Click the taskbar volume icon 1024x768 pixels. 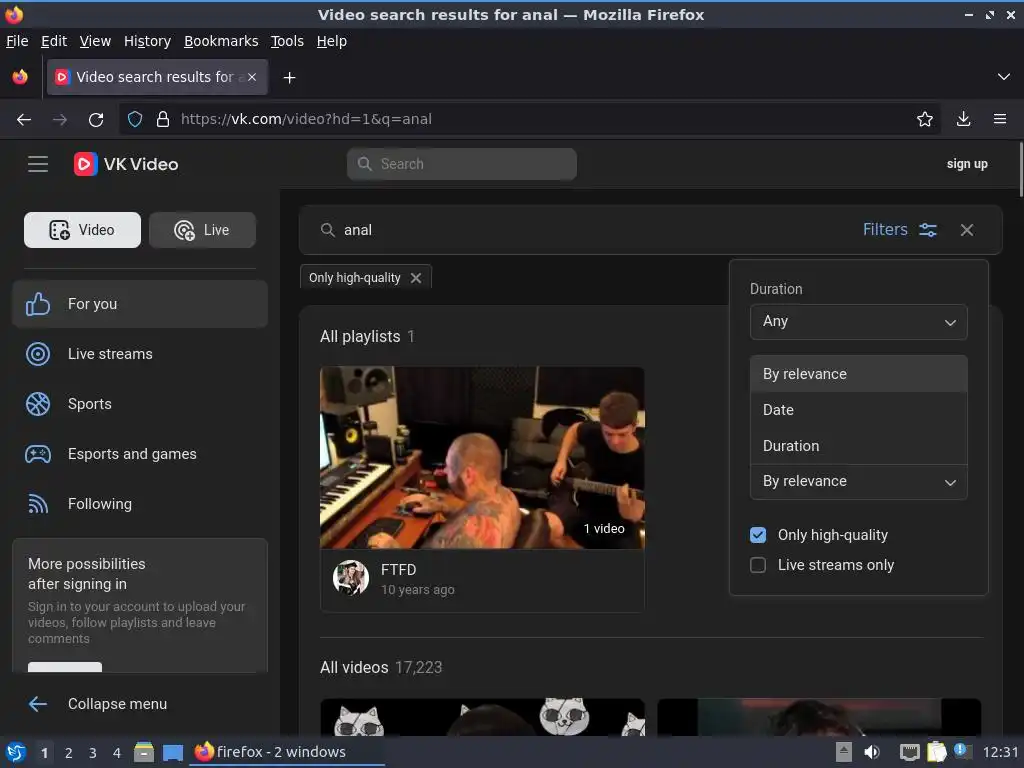pyautogui.click(x=872, y=752)
